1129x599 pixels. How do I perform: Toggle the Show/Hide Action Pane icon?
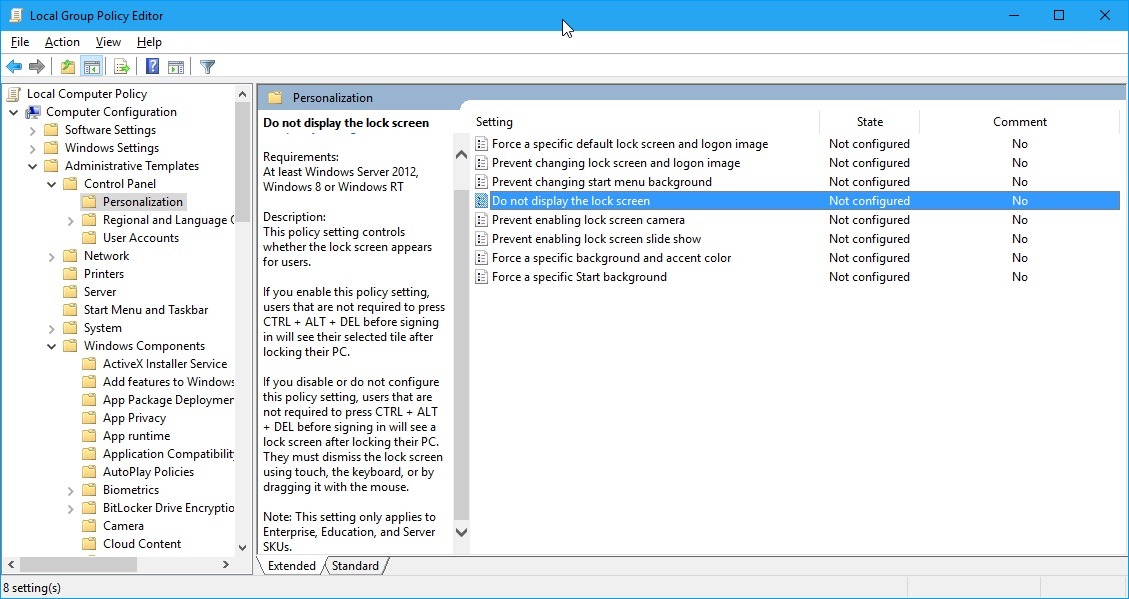click(176, 66)
